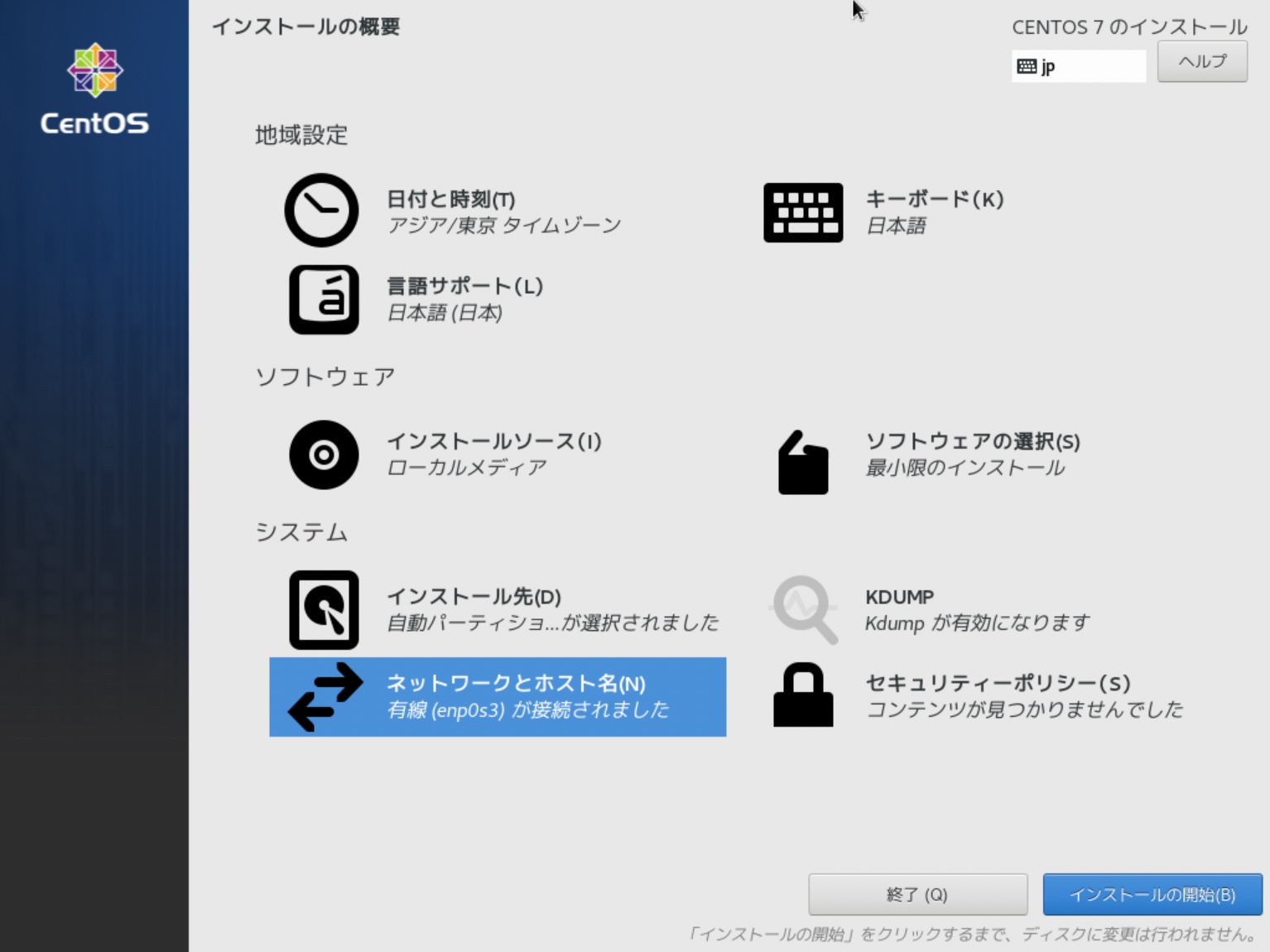Open the language support á icon
Viewport: 1270px width, 952px height.
tap(324, 300)
